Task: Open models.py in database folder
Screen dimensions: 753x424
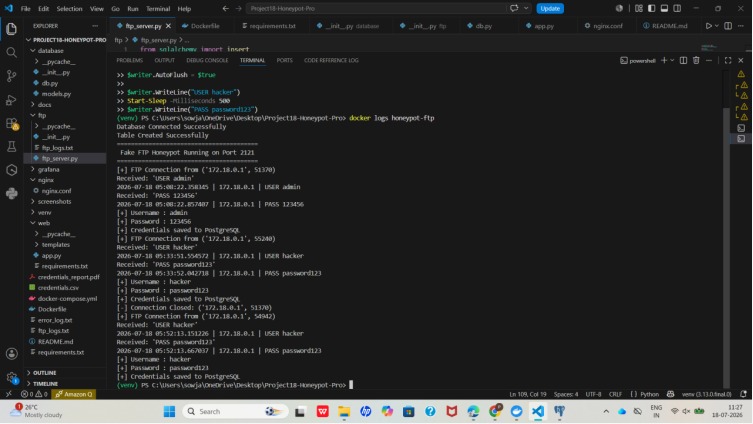Action: click(56, 94)
